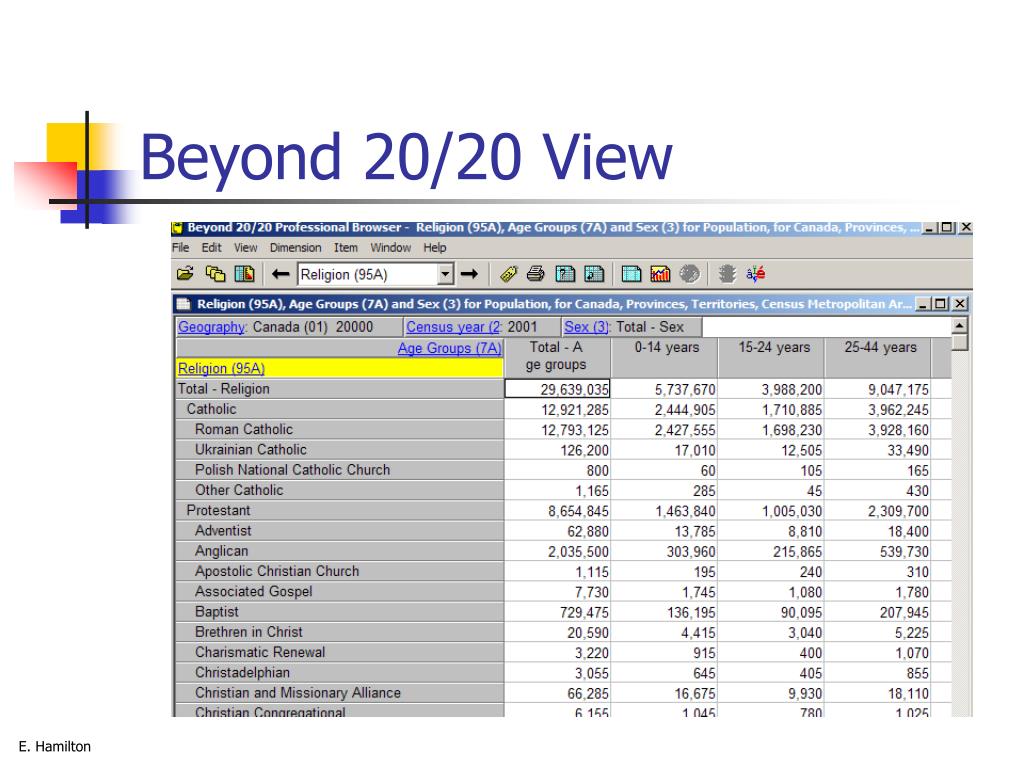1024x768 pixels.
Task: Select the '0-14 years' column header
Action: click(x=665, y=357)
